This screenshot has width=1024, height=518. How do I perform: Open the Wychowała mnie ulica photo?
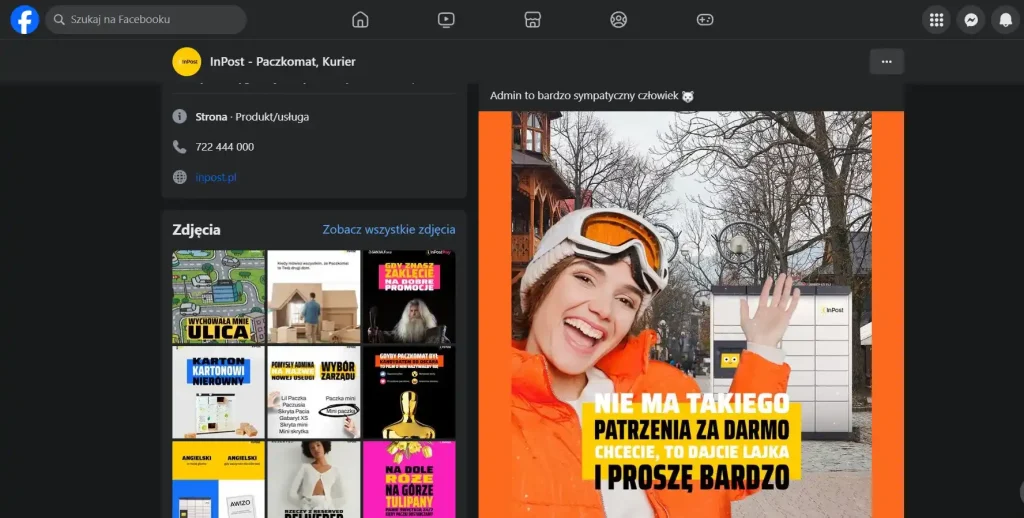[219, 297]
